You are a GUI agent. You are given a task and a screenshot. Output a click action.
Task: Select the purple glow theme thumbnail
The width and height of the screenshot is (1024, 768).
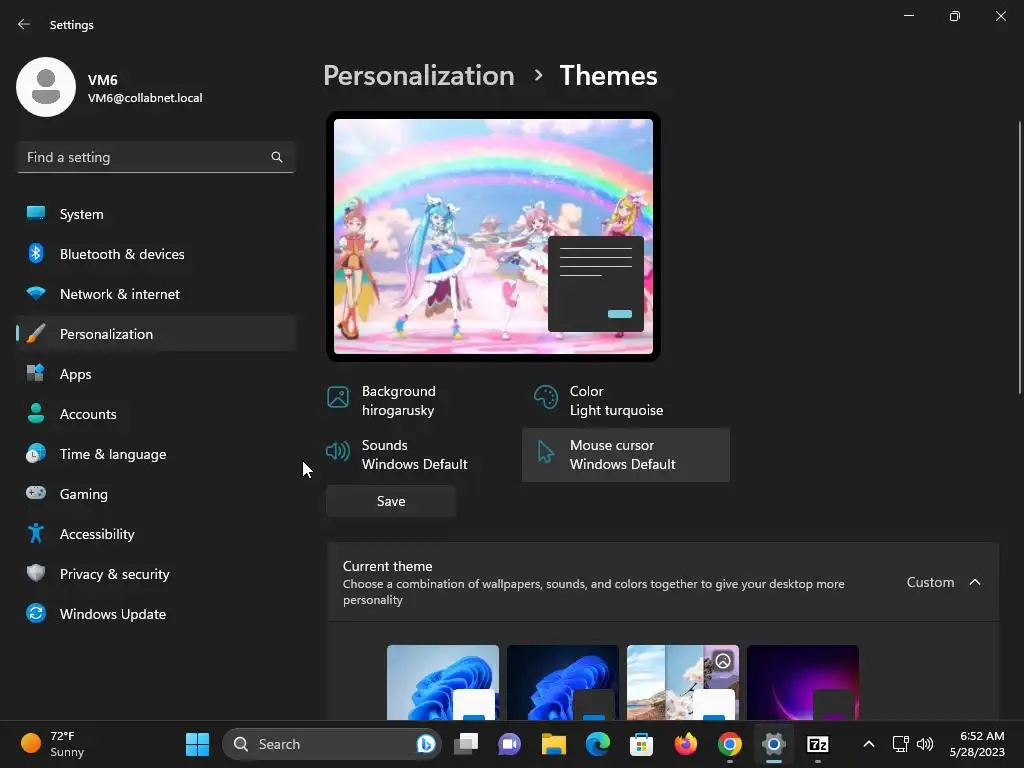coord(803,682)
